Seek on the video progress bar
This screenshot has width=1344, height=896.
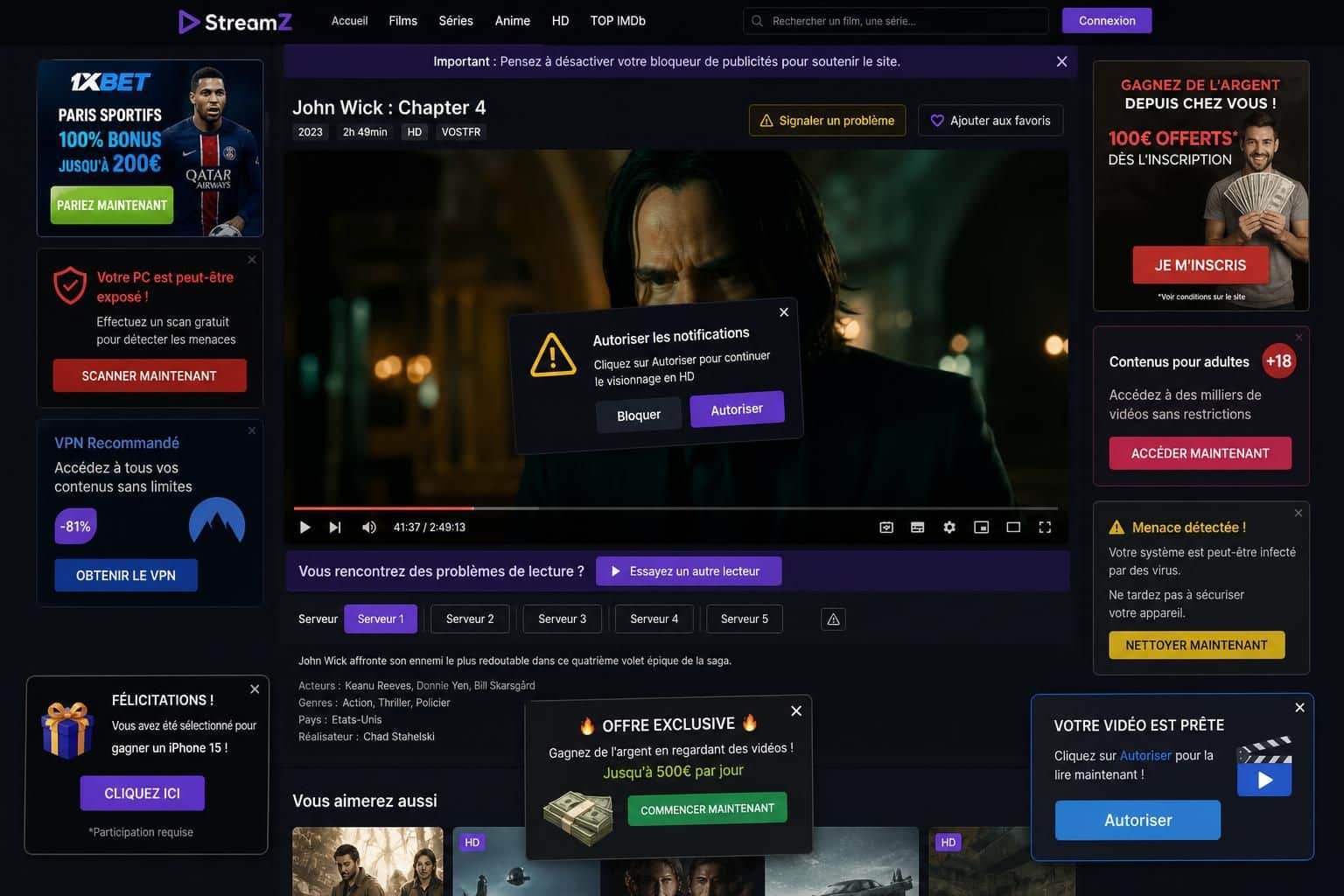675,508
